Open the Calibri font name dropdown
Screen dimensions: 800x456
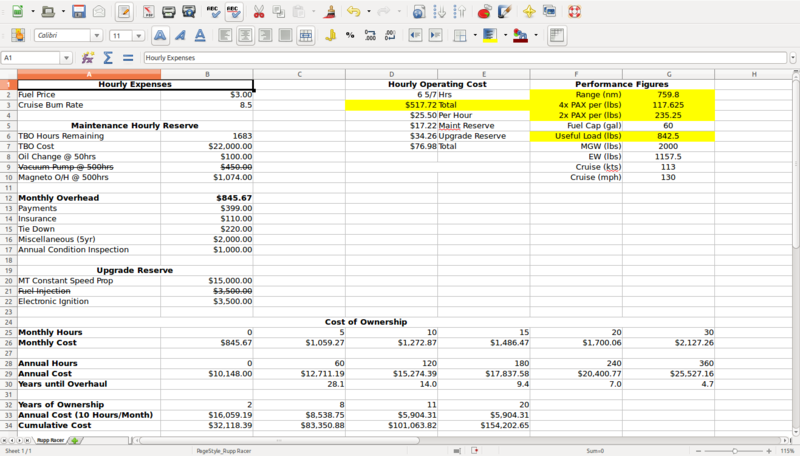(x=97, y=36)
